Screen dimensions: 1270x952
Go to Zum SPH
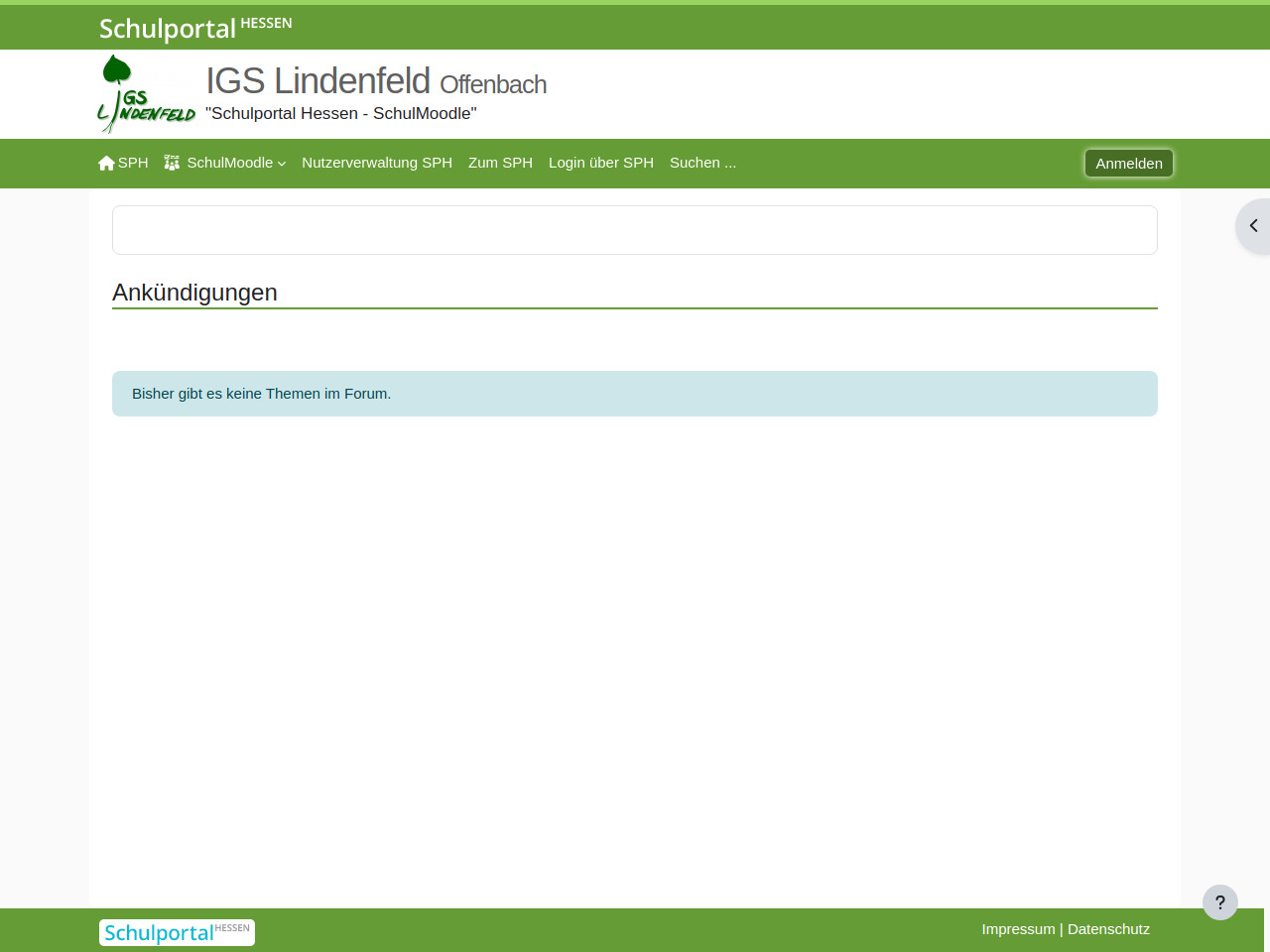pos(500,163)
